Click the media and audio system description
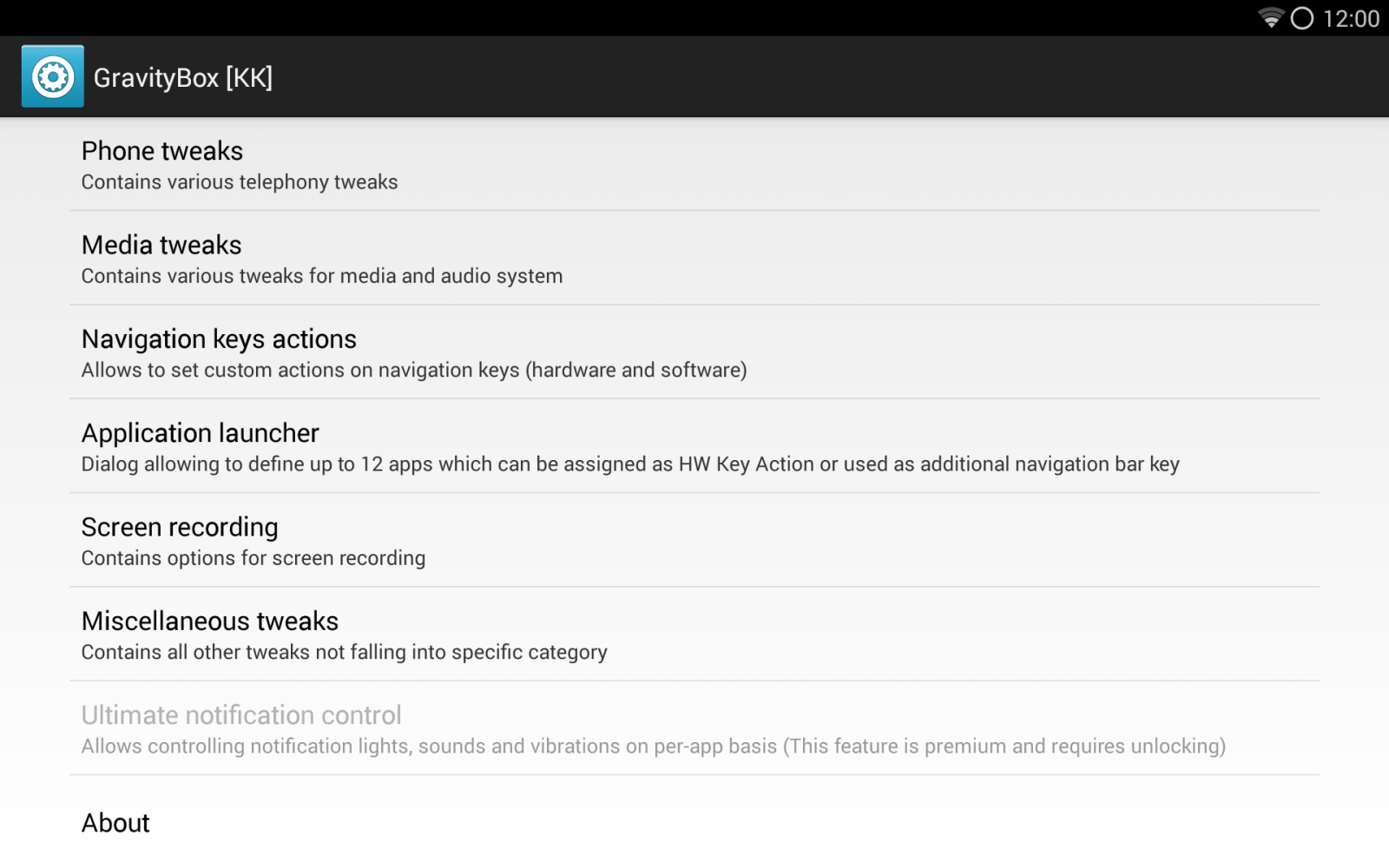Image resolution: width=1389 pixels, height=868 pixels. tap(322, 276)
